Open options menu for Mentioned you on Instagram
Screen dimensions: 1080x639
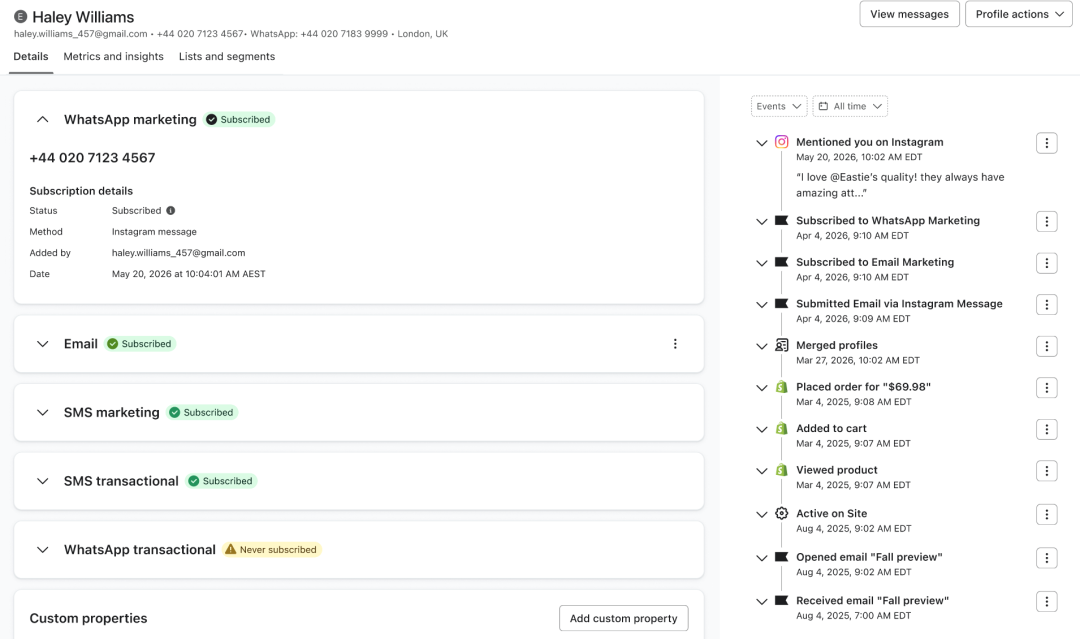tap(1046, 143)
